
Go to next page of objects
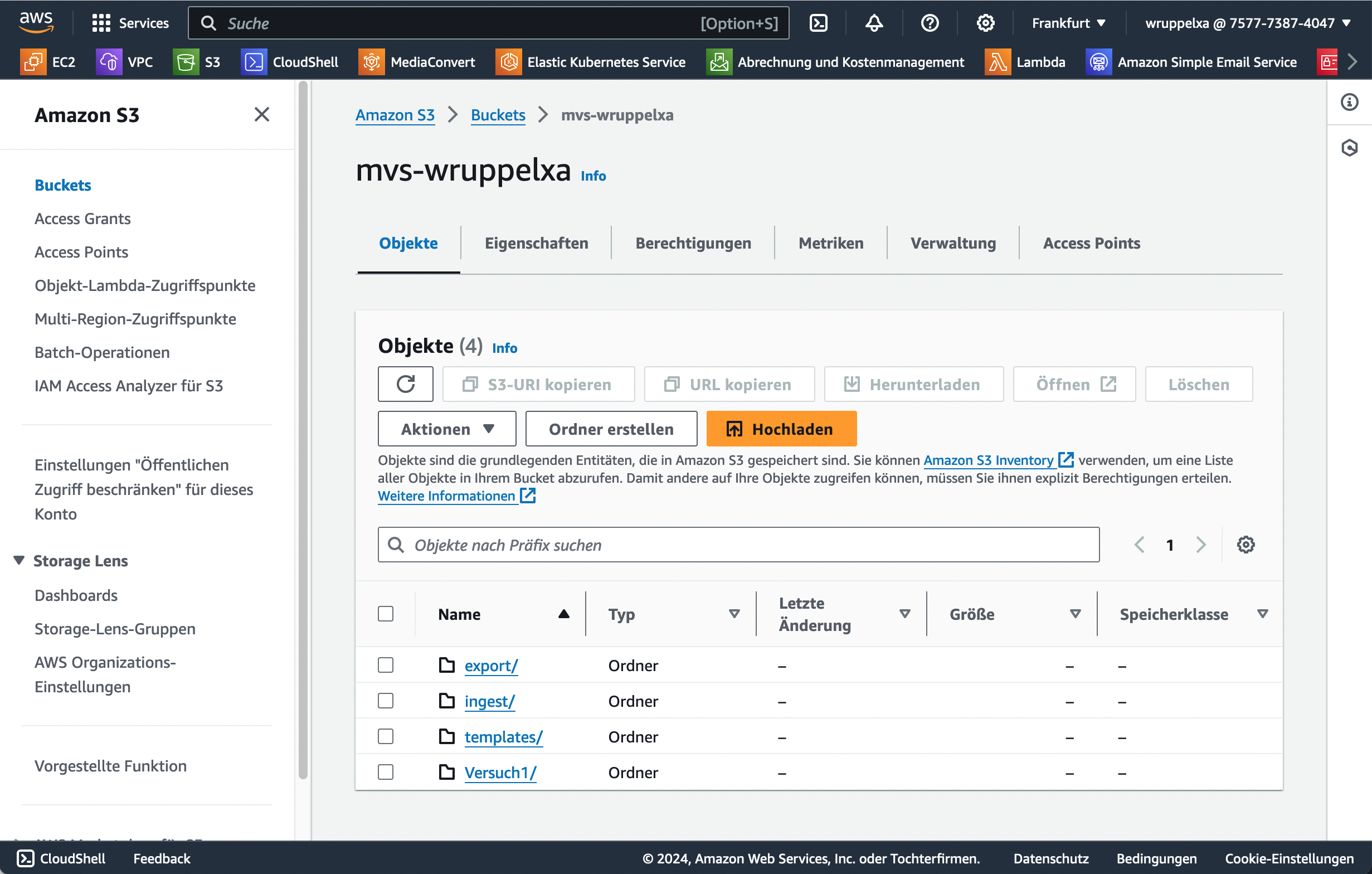tap(1200, 545)
